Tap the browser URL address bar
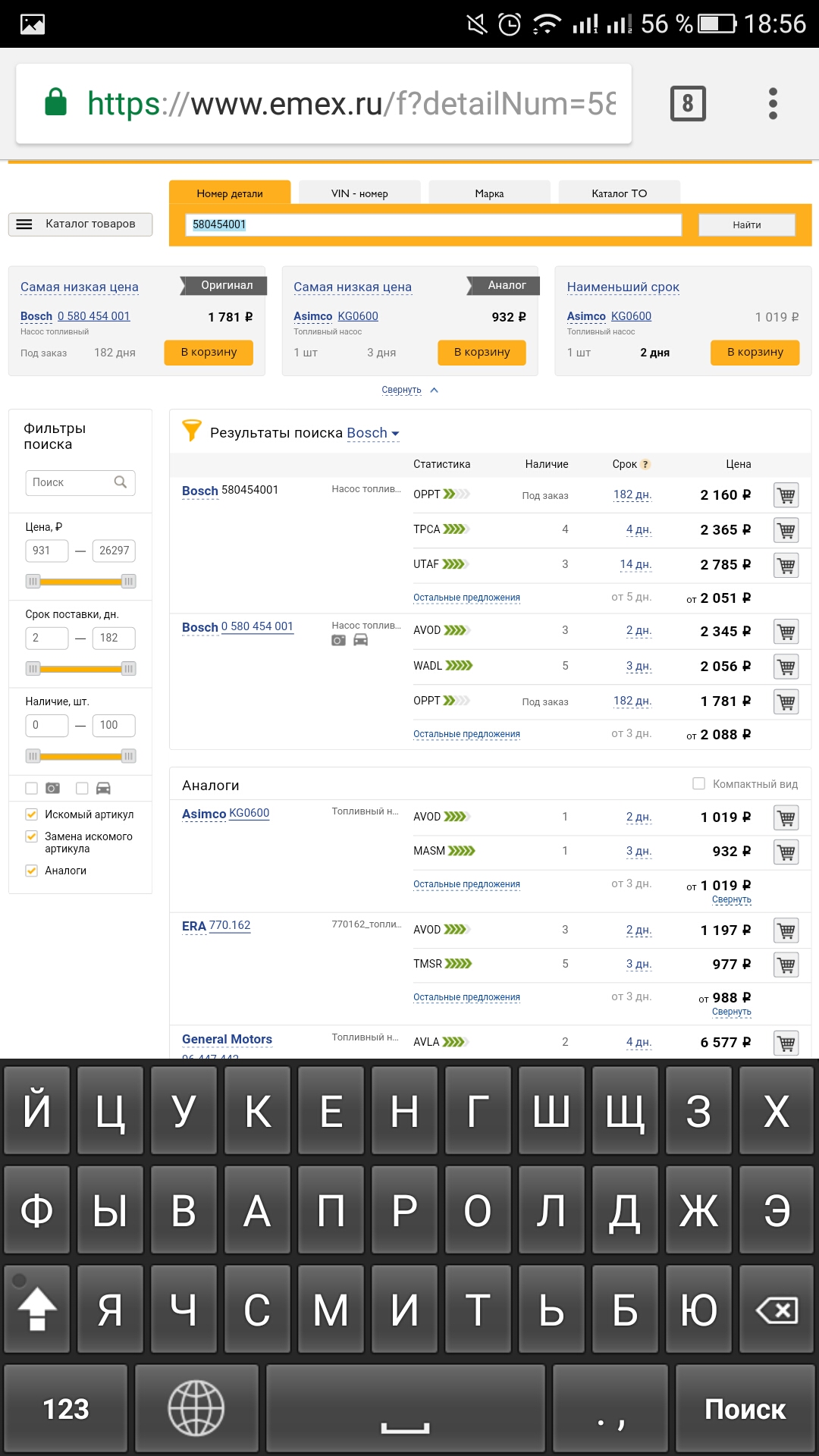This screenshot has height=1456, width=819. pyautogui.click(x=324, y=104)
